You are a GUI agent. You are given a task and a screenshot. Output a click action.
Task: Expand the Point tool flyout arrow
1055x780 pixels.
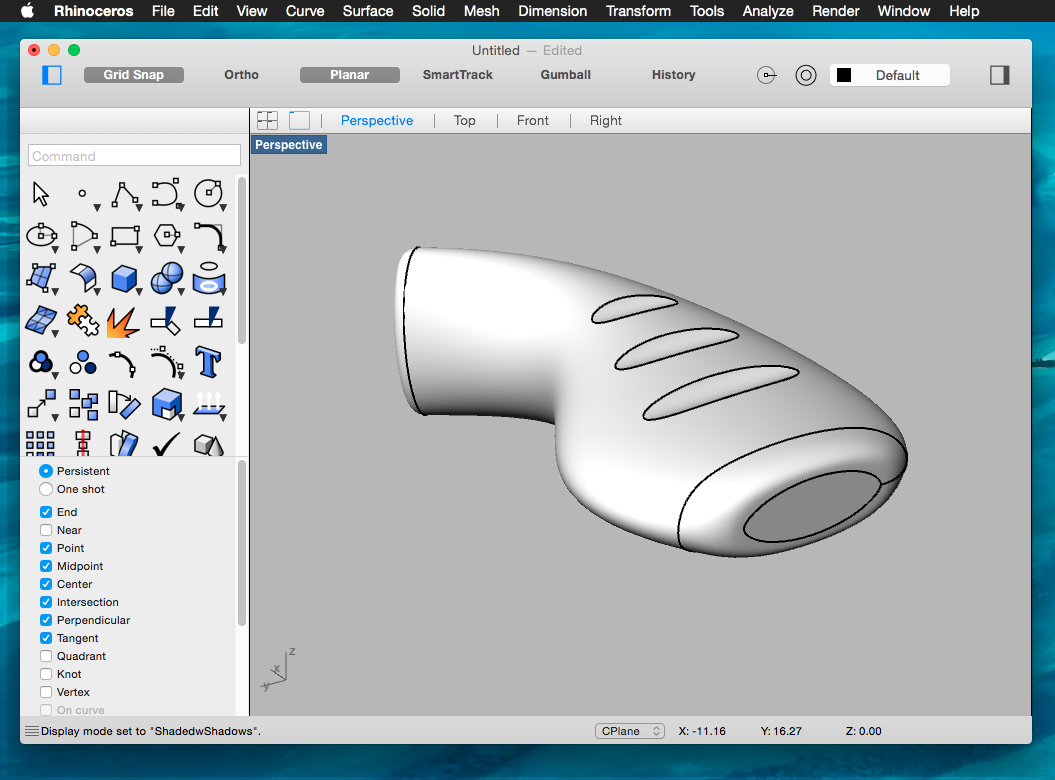click(x=97, y=207)
